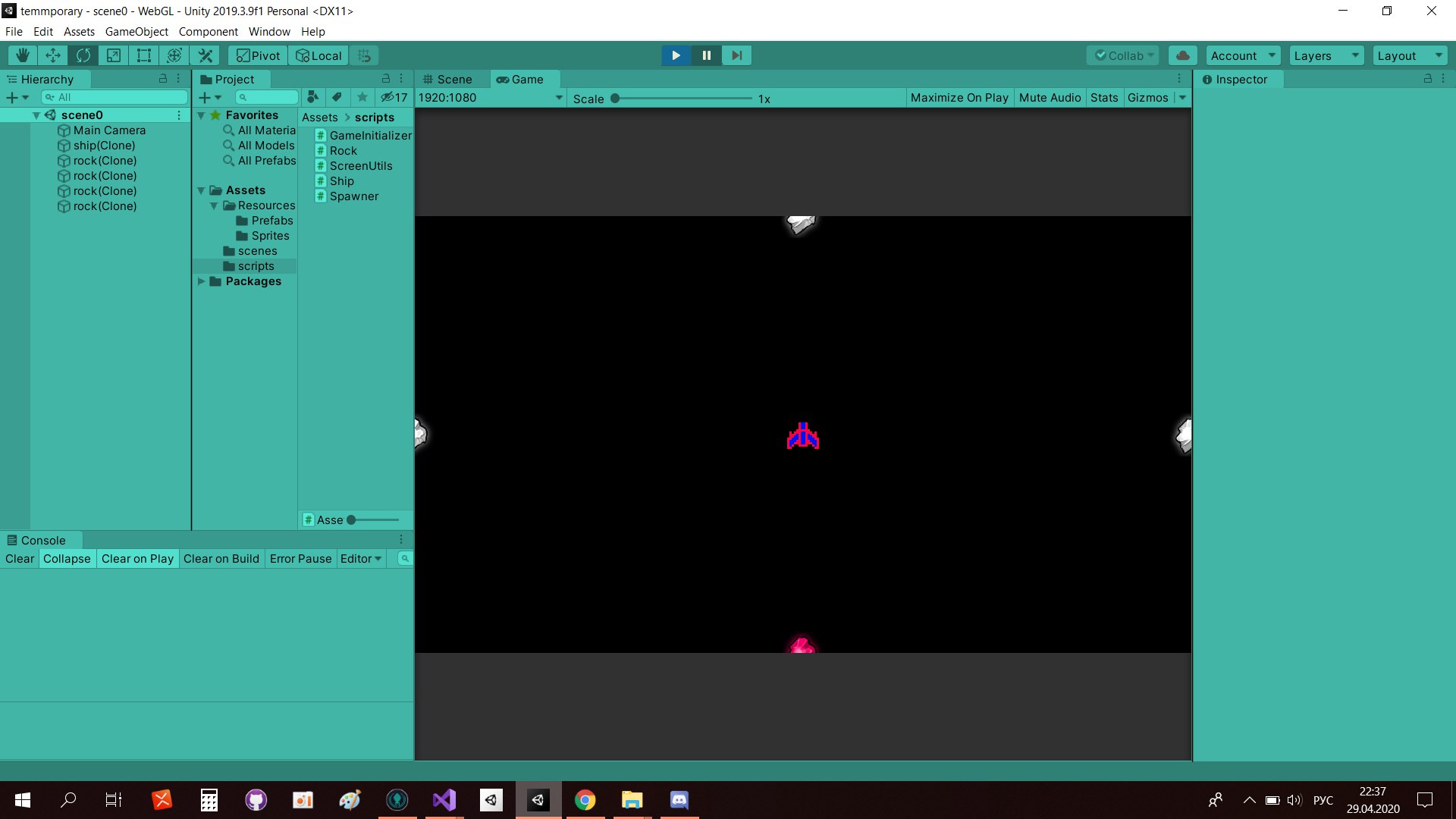
Task: Open Visual Studio from taskbar
Action: tap(444, 800)
